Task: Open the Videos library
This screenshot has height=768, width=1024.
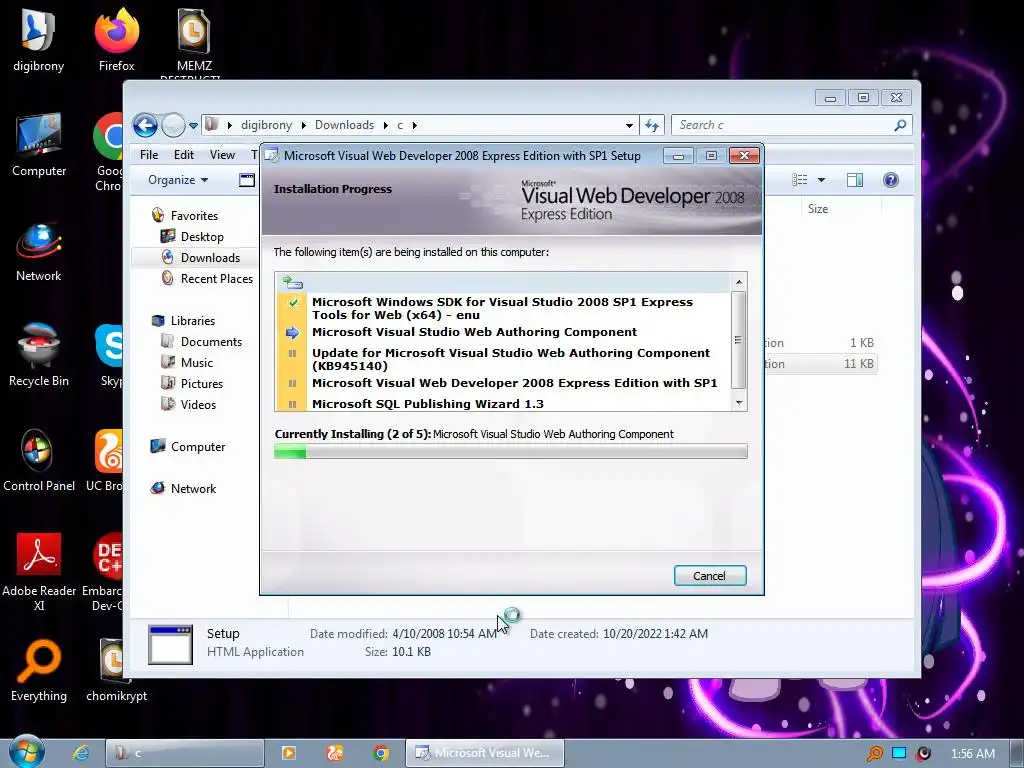Action: pos(198,404)
